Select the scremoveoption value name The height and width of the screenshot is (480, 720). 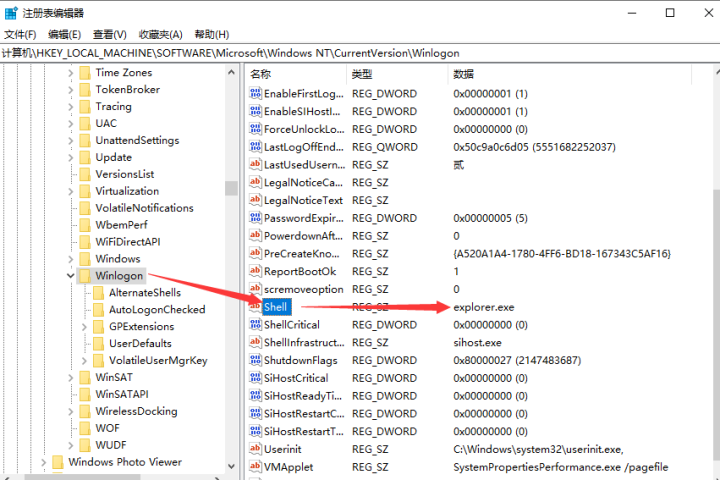coord(304,289)
